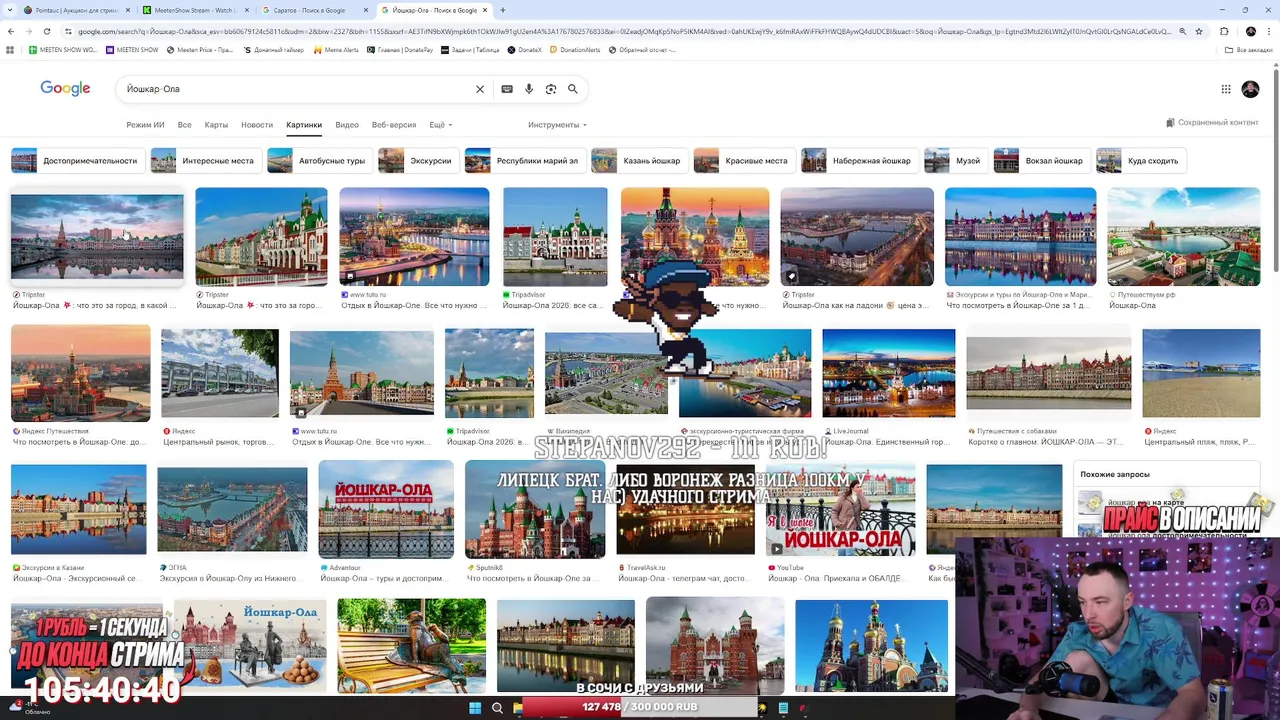This screenshot has height=720, width=1280.
Task: Open the zoom magnifier icon in address bar
Action: (1183, 31)
